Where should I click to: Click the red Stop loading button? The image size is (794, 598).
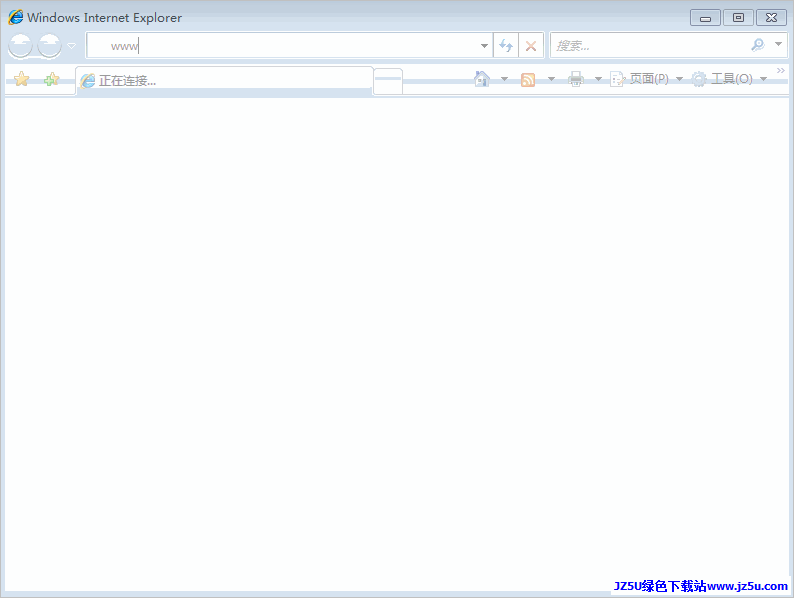tap(531, 46)
